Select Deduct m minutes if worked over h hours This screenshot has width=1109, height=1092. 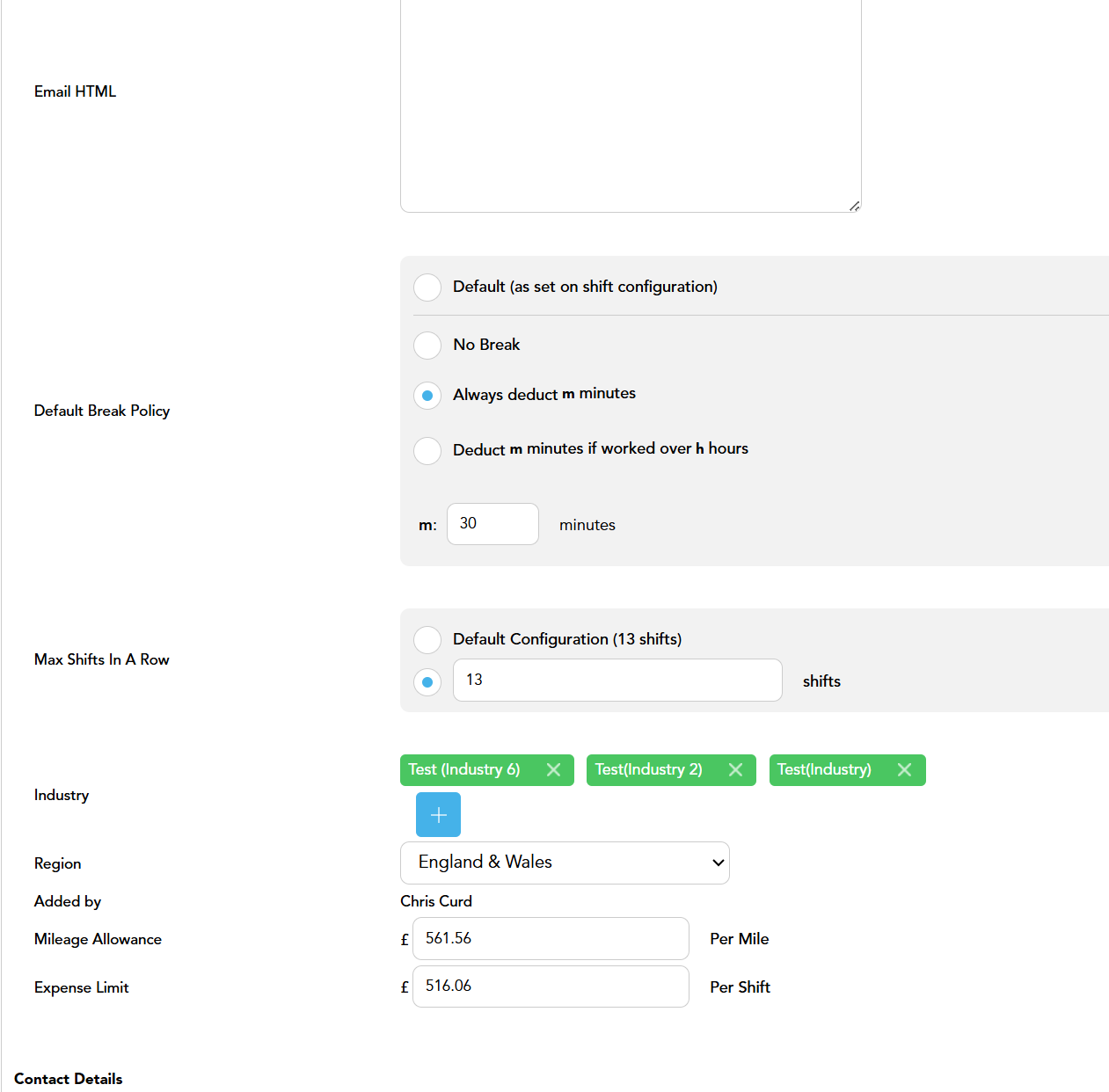click(x=427, y=450)
